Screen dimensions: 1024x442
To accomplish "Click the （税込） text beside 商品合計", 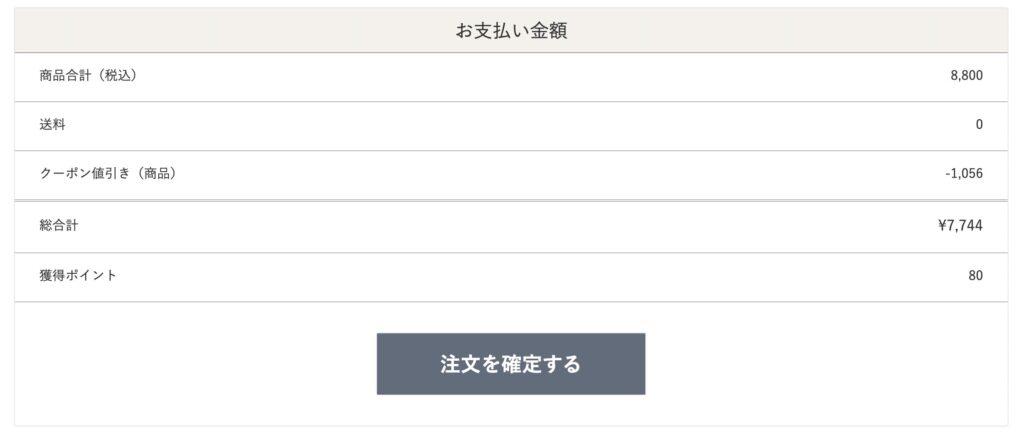I will click(117, 77).
